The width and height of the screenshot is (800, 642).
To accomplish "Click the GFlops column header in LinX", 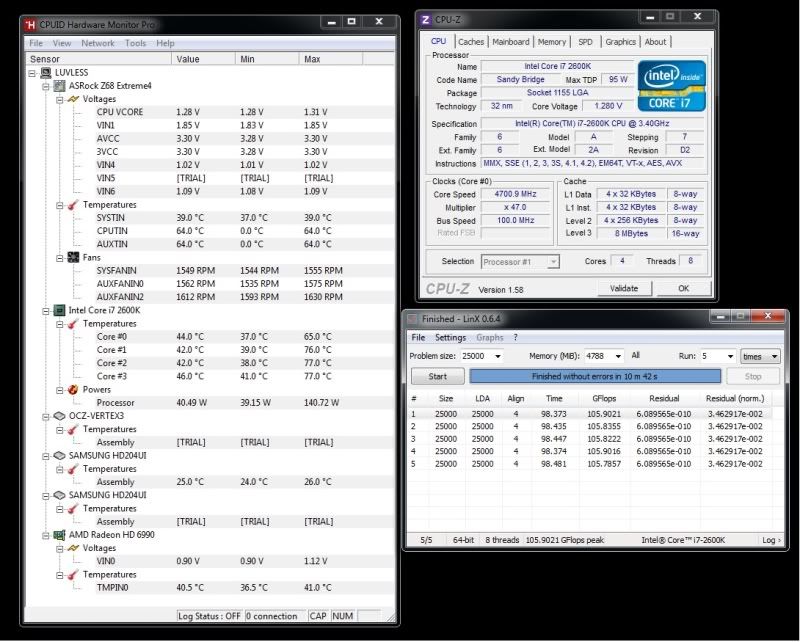I will click(604, 399).
